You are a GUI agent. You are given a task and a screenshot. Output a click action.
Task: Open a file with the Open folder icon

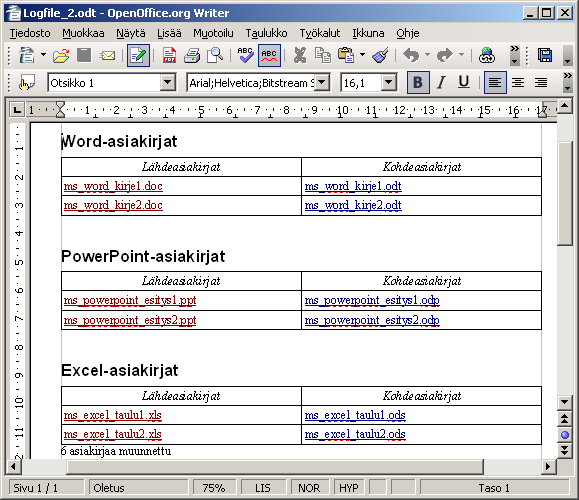(61, 55)
